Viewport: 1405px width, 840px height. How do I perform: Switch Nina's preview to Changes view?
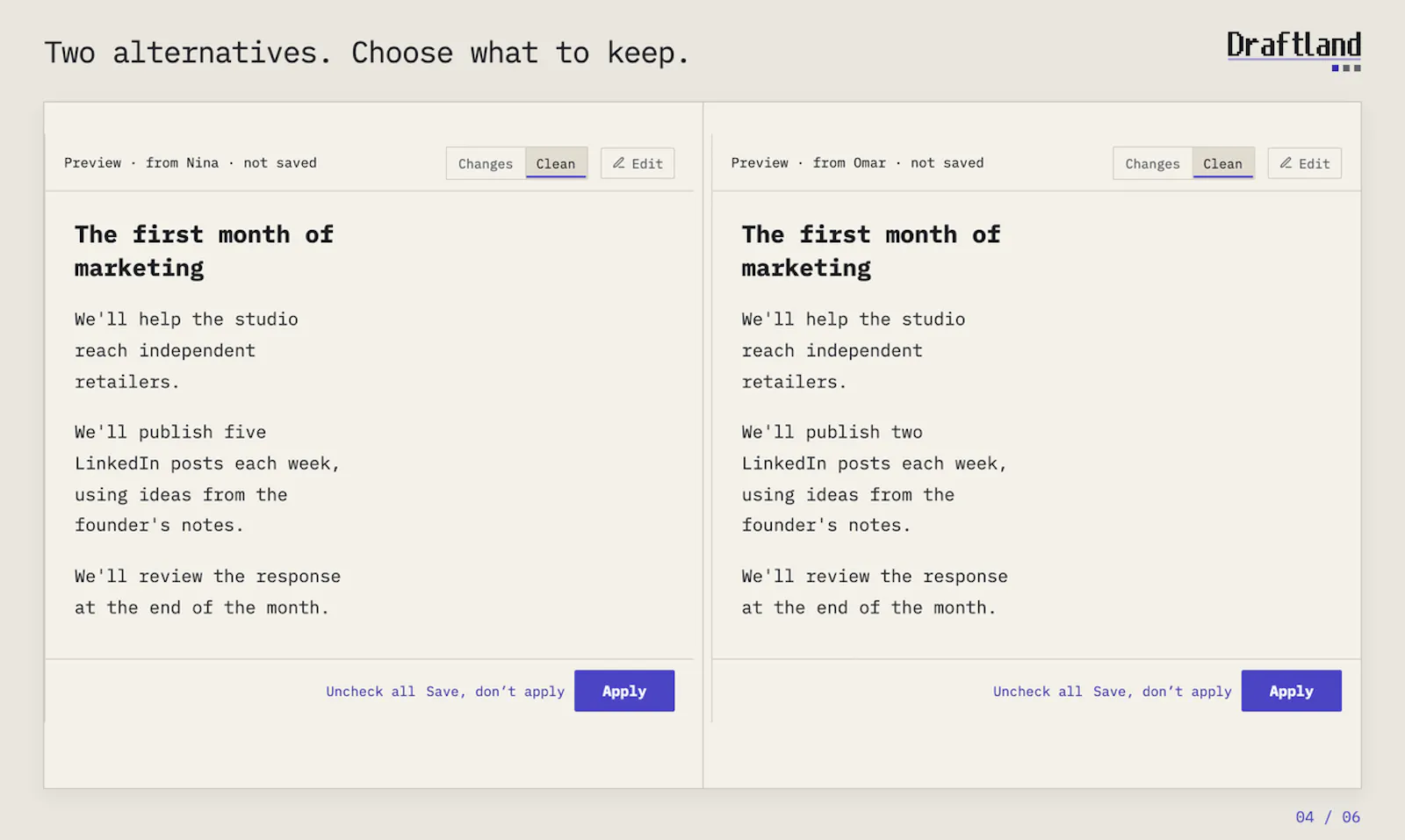(486, 163)
